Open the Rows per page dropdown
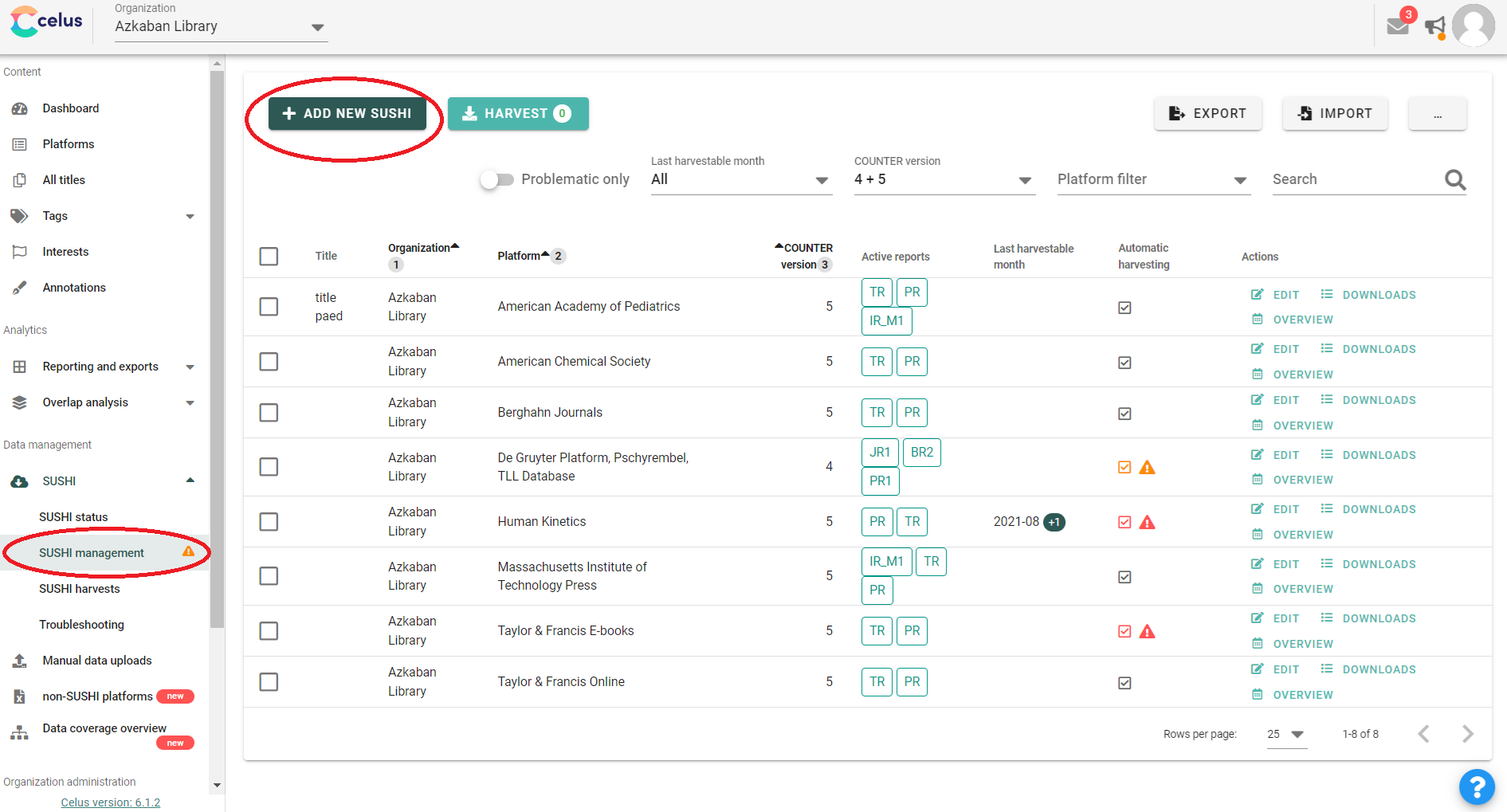The width and height of the screenshot is (1507, 812). (1286, 734)
